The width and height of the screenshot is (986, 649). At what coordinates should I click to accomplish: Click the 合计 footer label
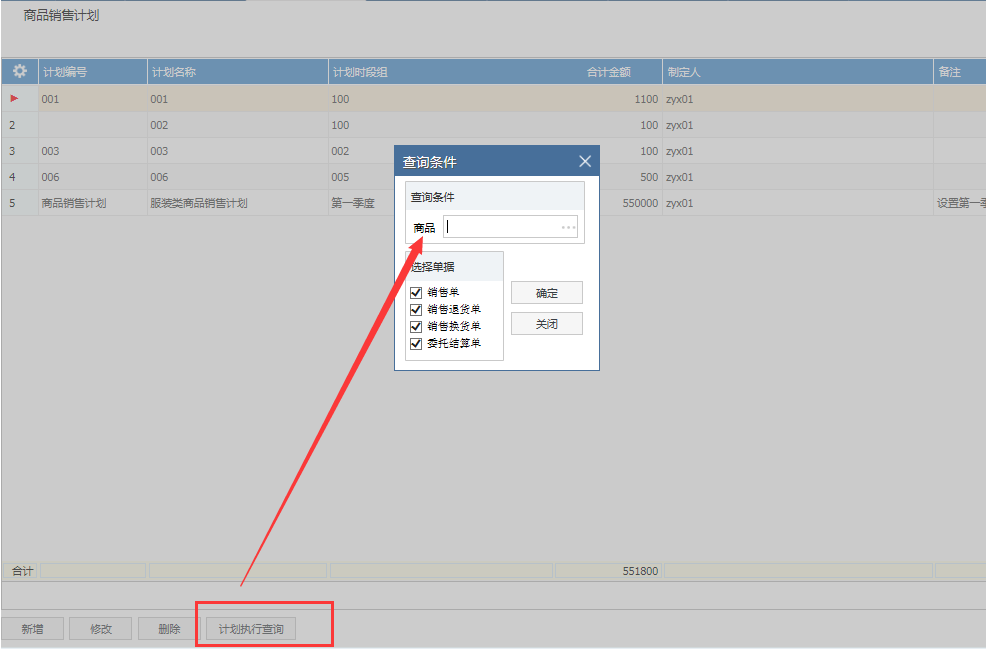22,571
